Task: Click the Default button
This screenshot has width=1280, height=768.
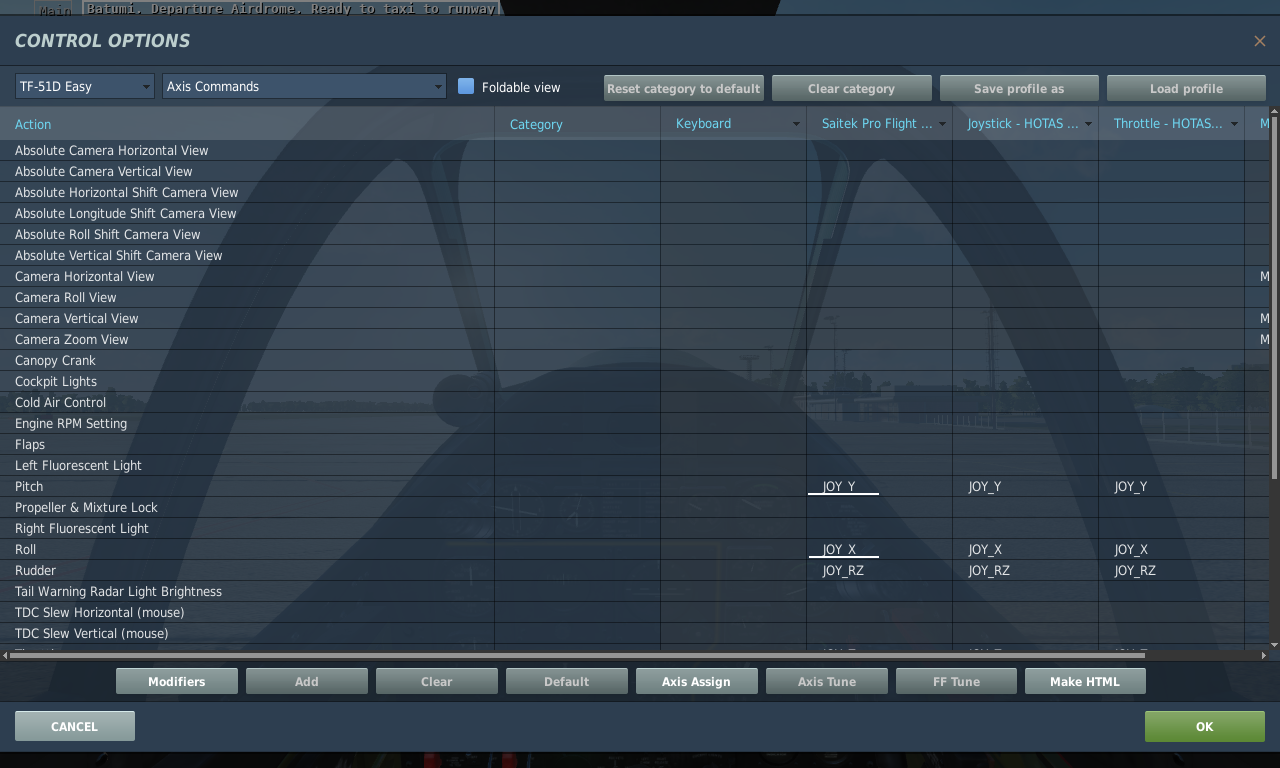Action: tap(567, 681)
